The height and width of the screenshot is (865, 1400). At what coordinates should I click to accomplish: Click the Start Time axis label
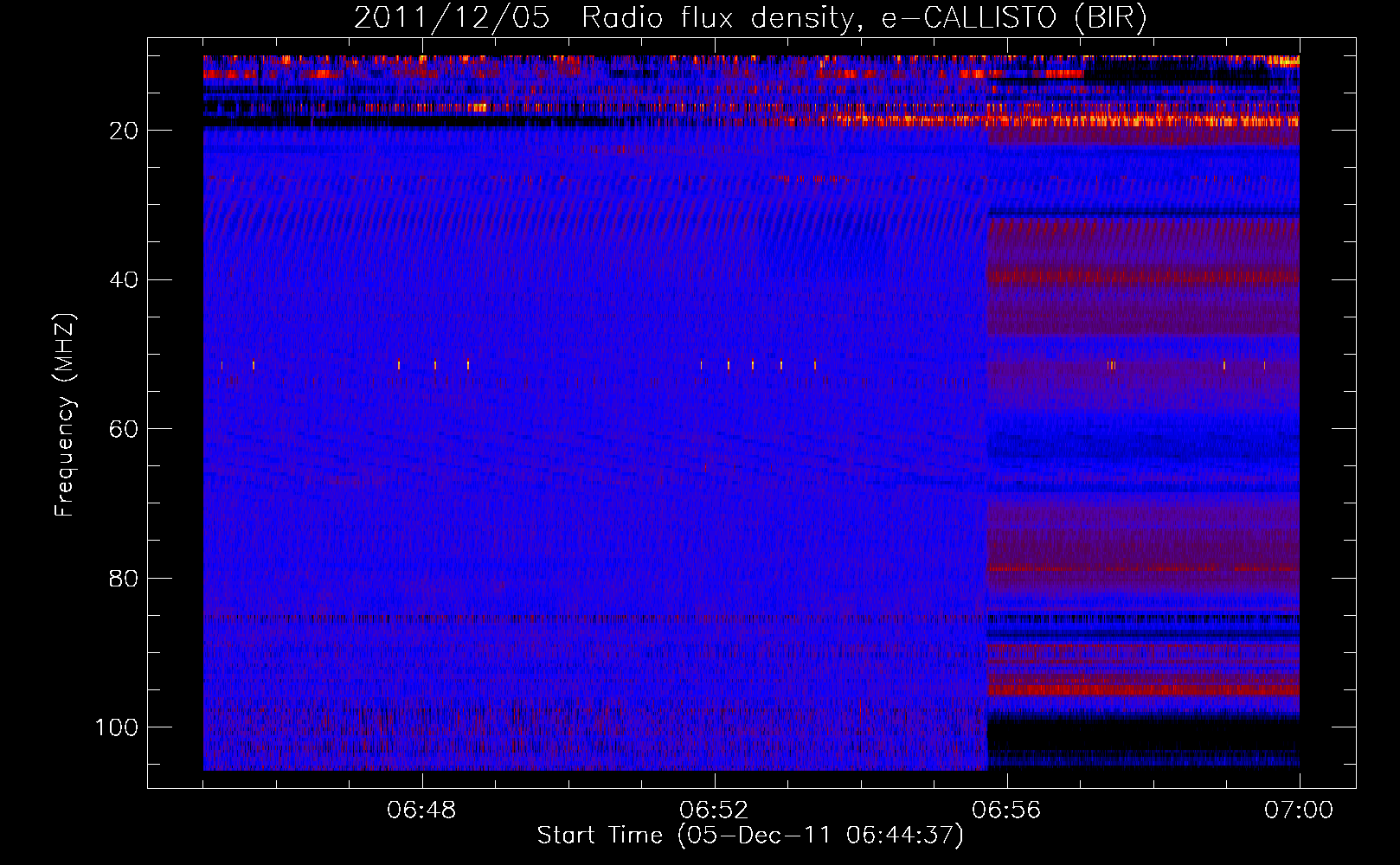pos(750,836)
